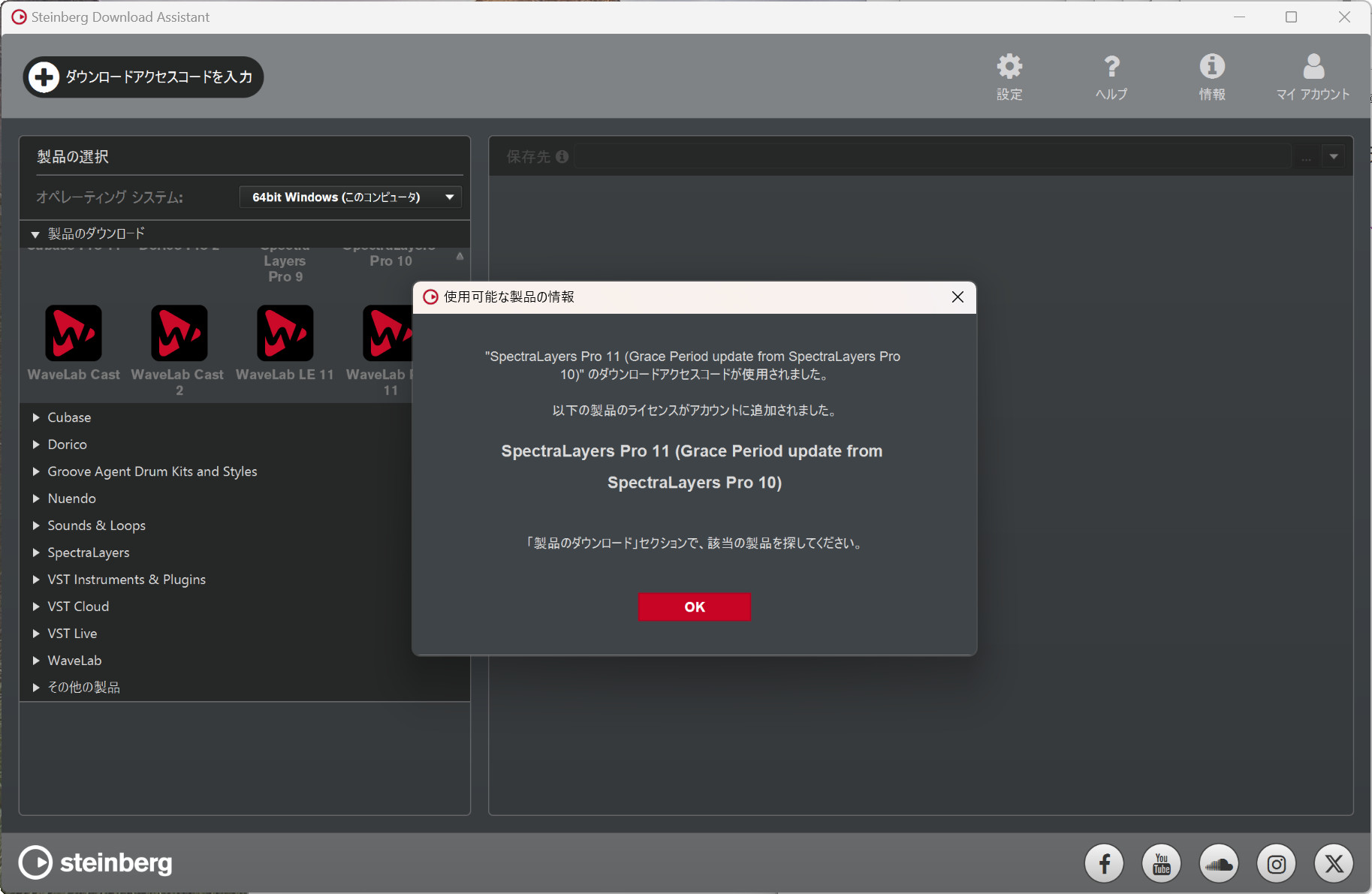
Task: Open the save location dropdown arrow
Action: point(1334,157)
